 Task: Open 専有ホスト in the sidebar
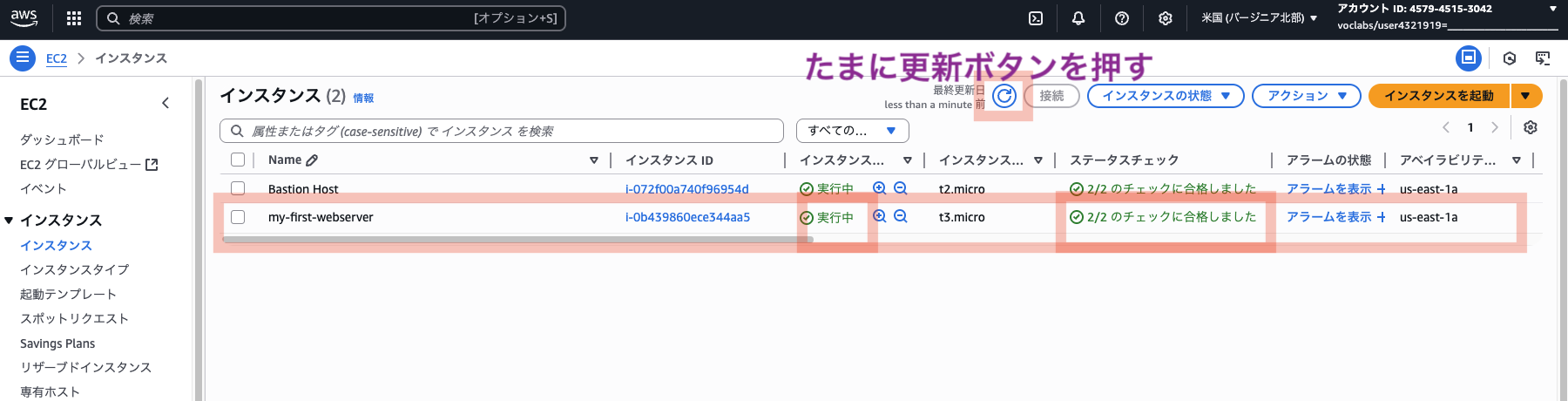point(50,392)
